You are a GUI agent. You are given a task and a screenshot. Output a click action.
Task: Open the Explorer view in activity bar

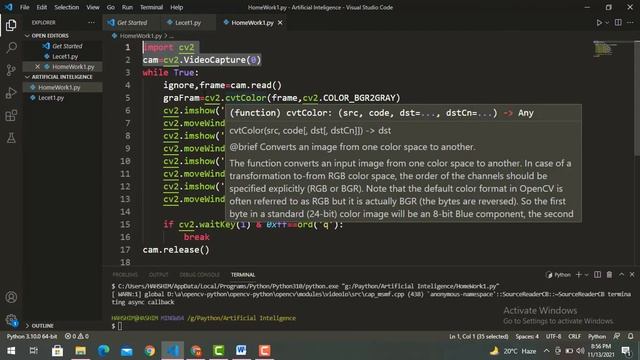[x=11, y=25]
